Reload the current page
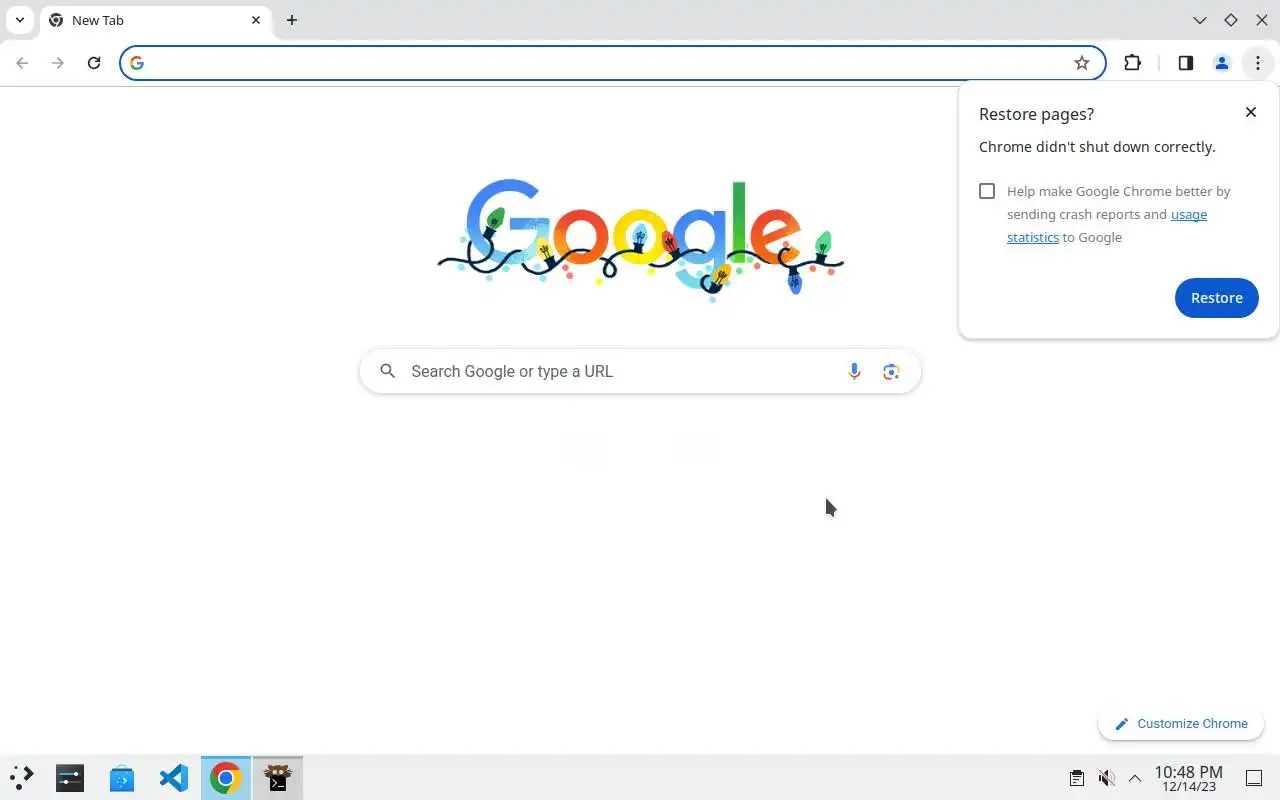Image resolution: width=1280 pixels, height=800 pixels. tap(94, 63)
